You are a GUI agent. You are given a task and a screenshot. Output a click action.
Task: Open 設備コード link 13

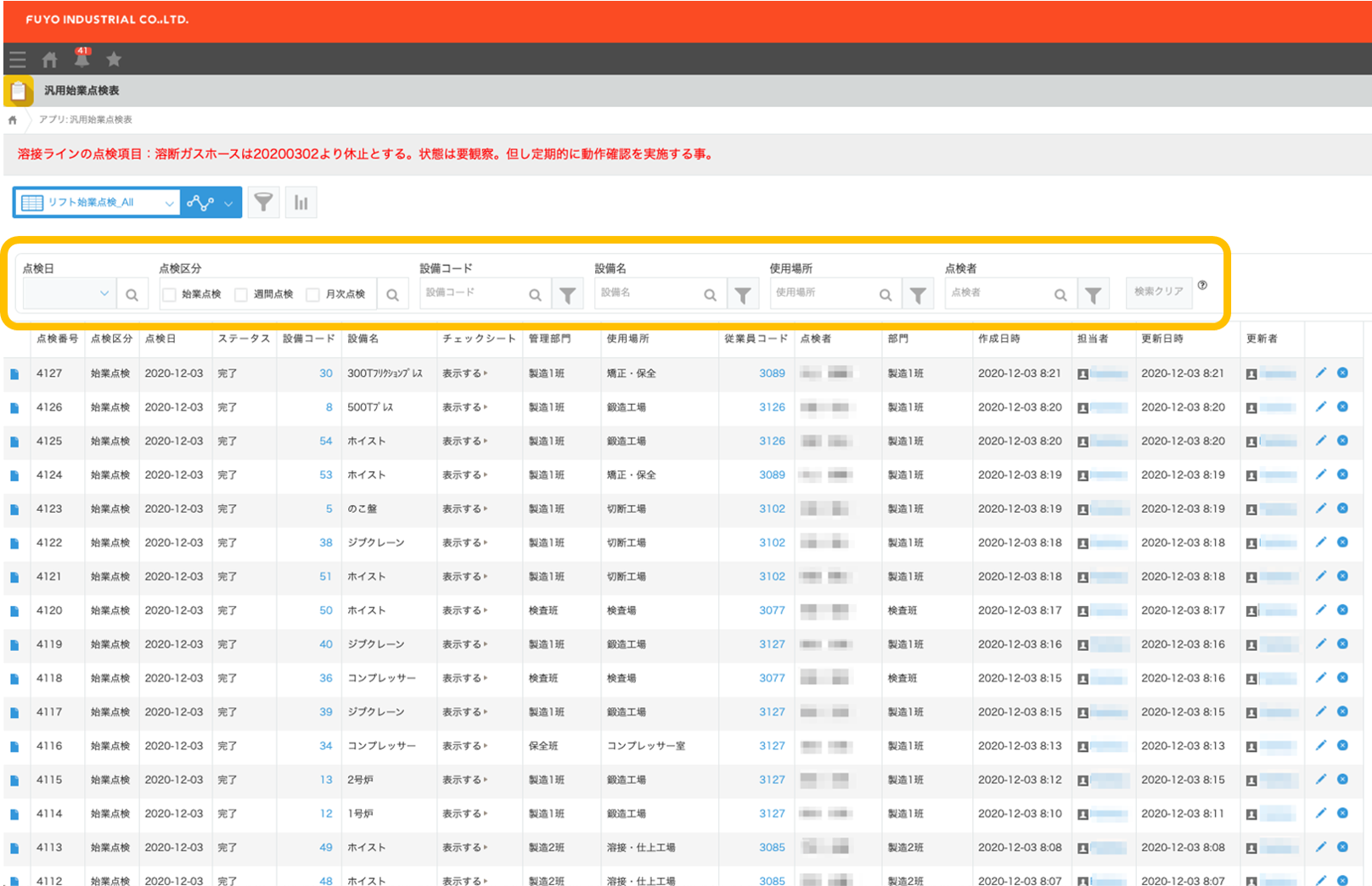326,780
